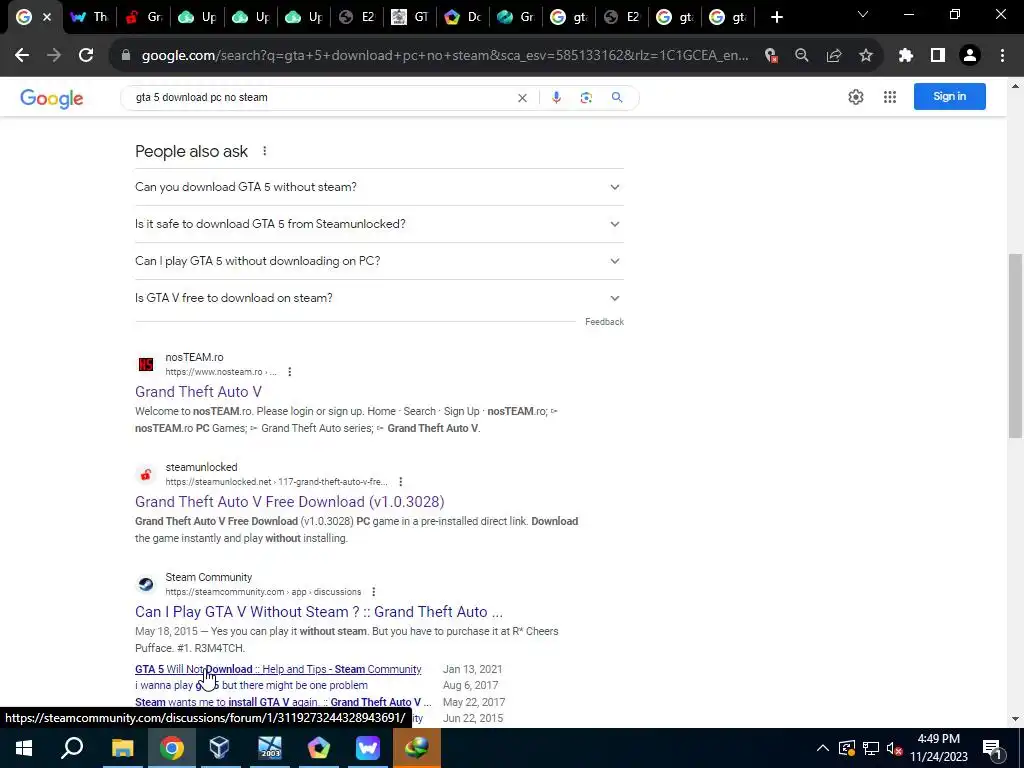Image resolution: width=1024 pixels, height=768 pixels.
Task: Open the blocked cookies indicator in address bar
Action: (771, 56)
